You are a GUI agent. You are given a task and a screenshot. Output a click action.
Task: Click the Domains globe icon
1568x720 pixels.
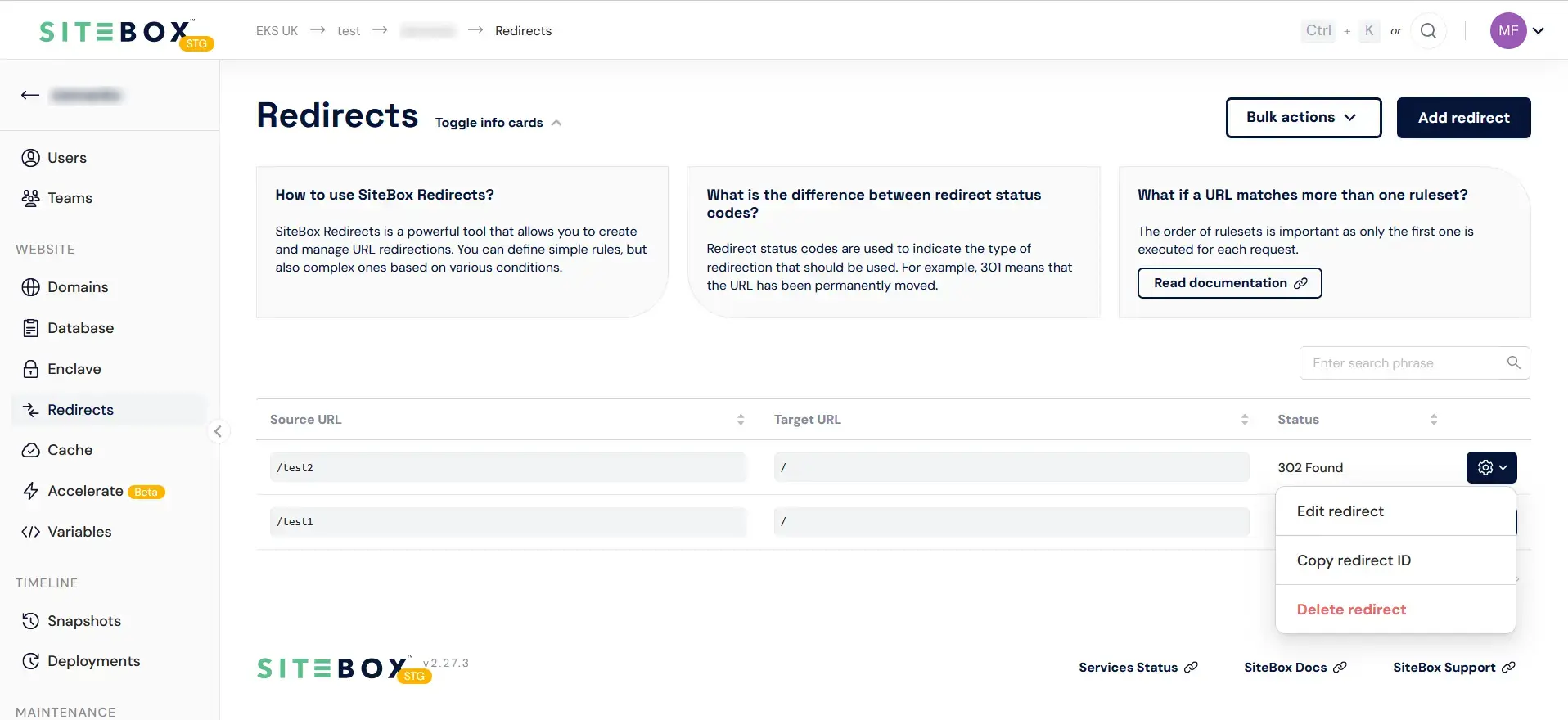pyautogui.click(x=30, y=287)
